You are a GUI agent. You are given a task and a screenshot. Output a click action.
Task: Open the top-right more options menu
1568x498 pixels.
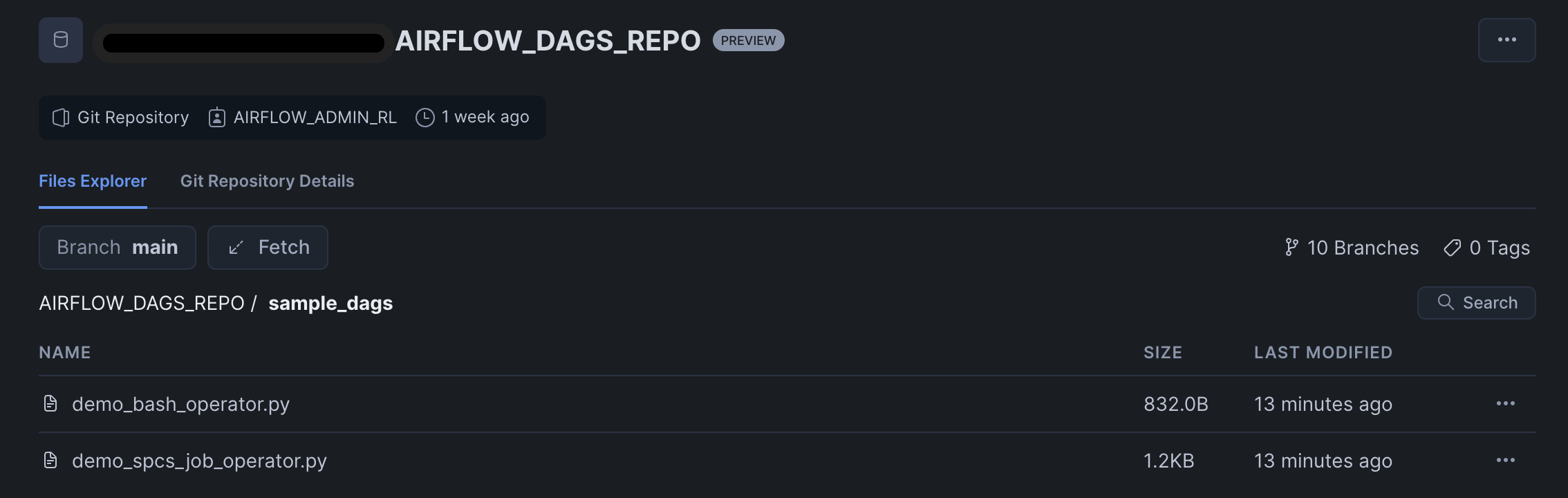click(1506, 40)
